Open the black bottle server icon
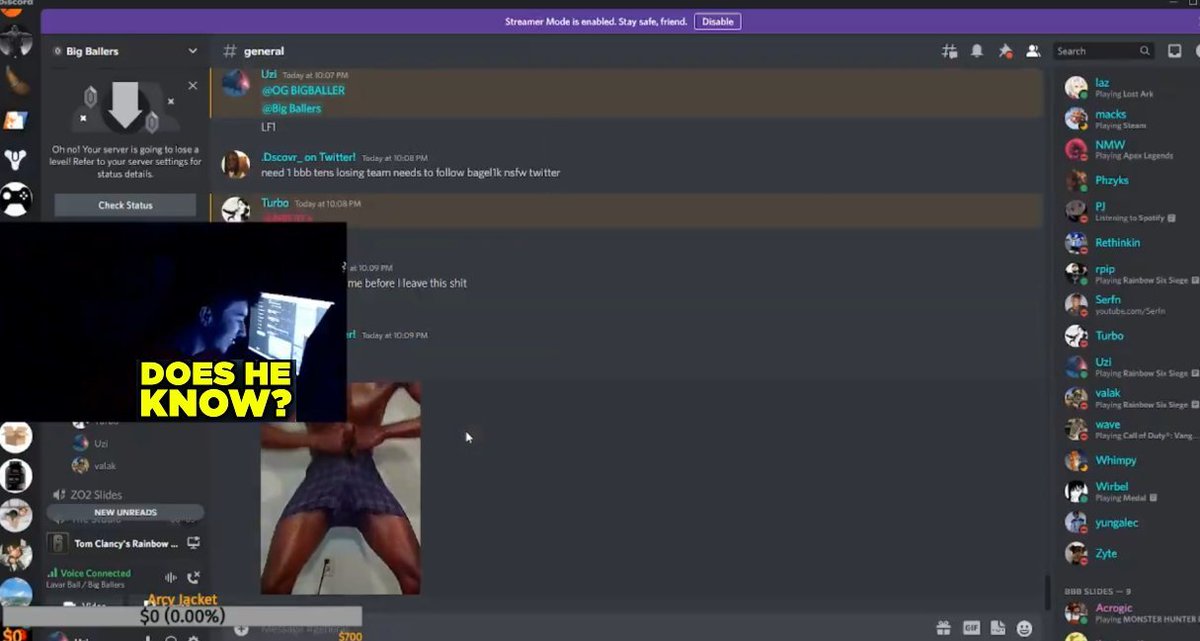 point(16,475)
